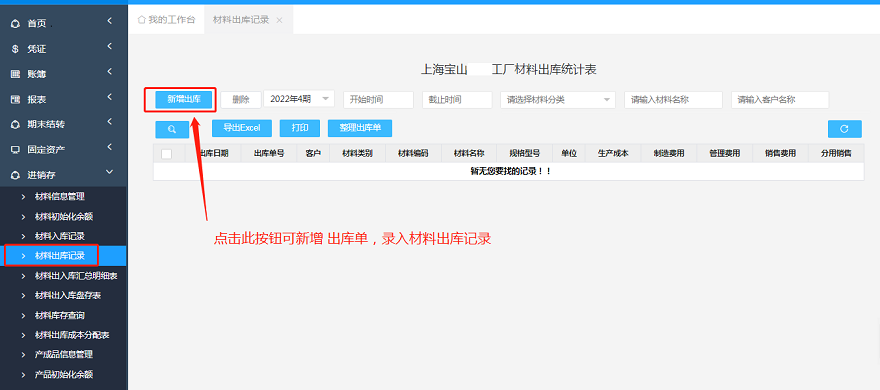Click the 开始时间 date field
Image resolution: width=880 pixels, height=390 pixels.
[x=378, y=100]
